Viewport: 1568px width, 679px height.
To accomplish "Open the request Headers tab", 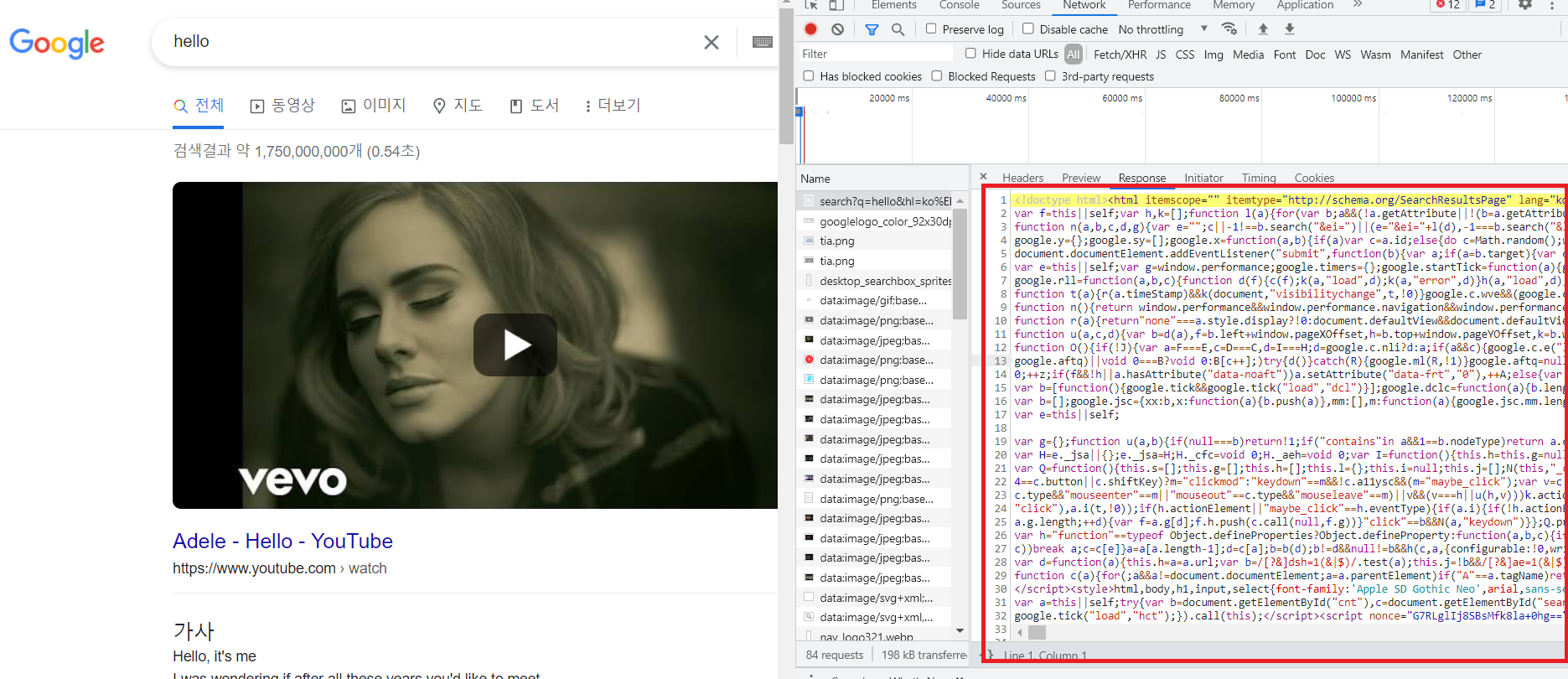I will [x=1022, y=178].
